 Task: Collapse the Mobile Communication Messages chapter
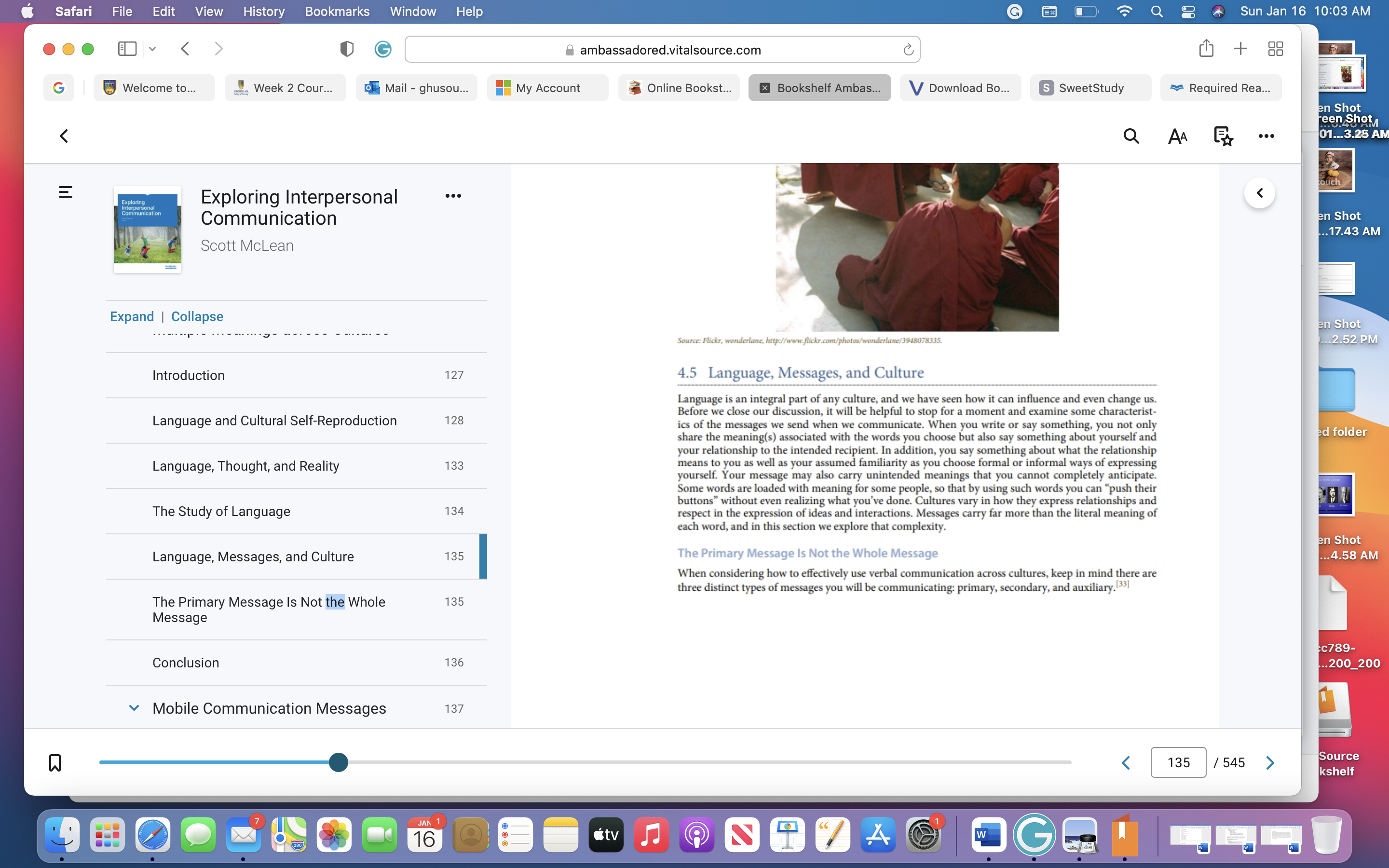(x=134, y=708)
